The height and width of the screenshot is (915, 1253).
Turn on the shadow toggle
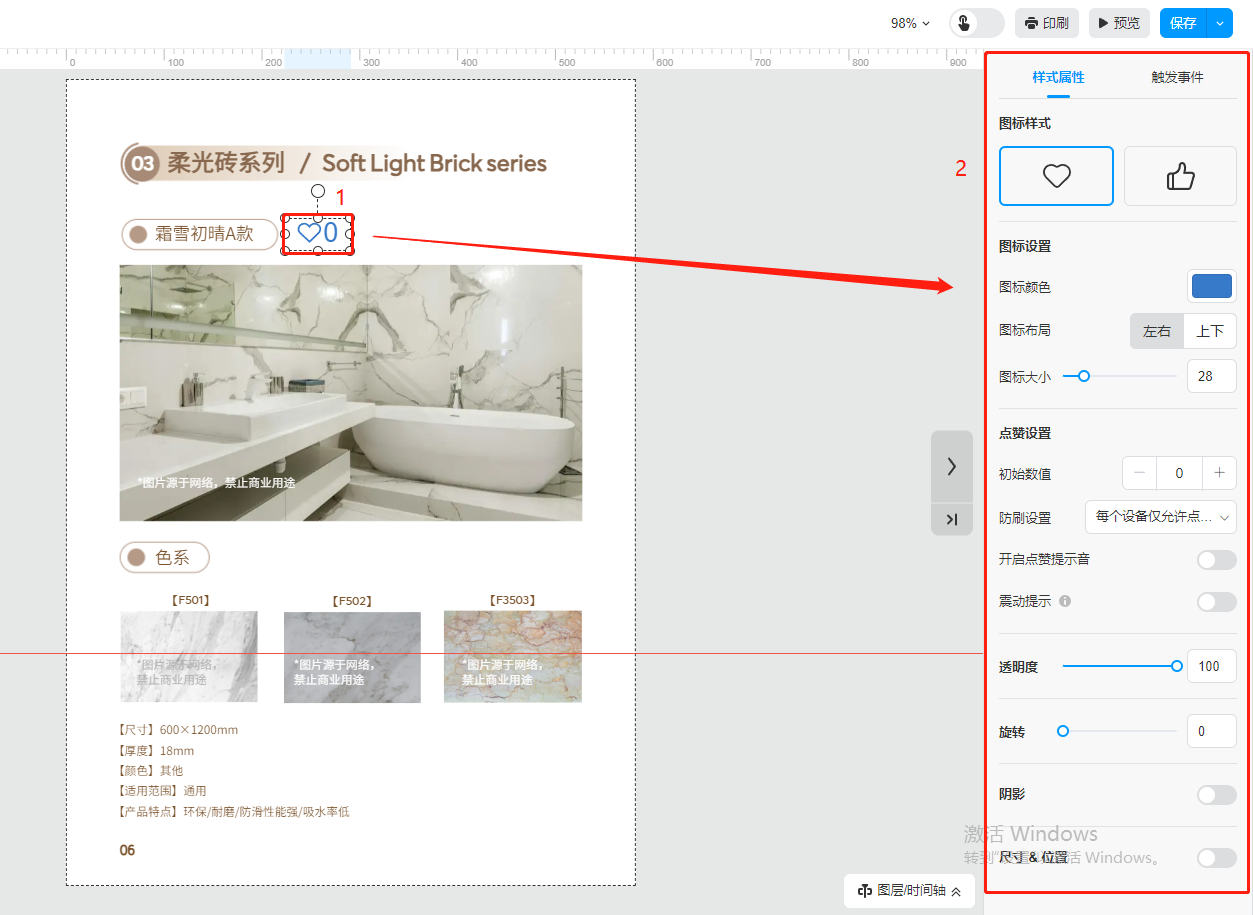coord(1216,795)
